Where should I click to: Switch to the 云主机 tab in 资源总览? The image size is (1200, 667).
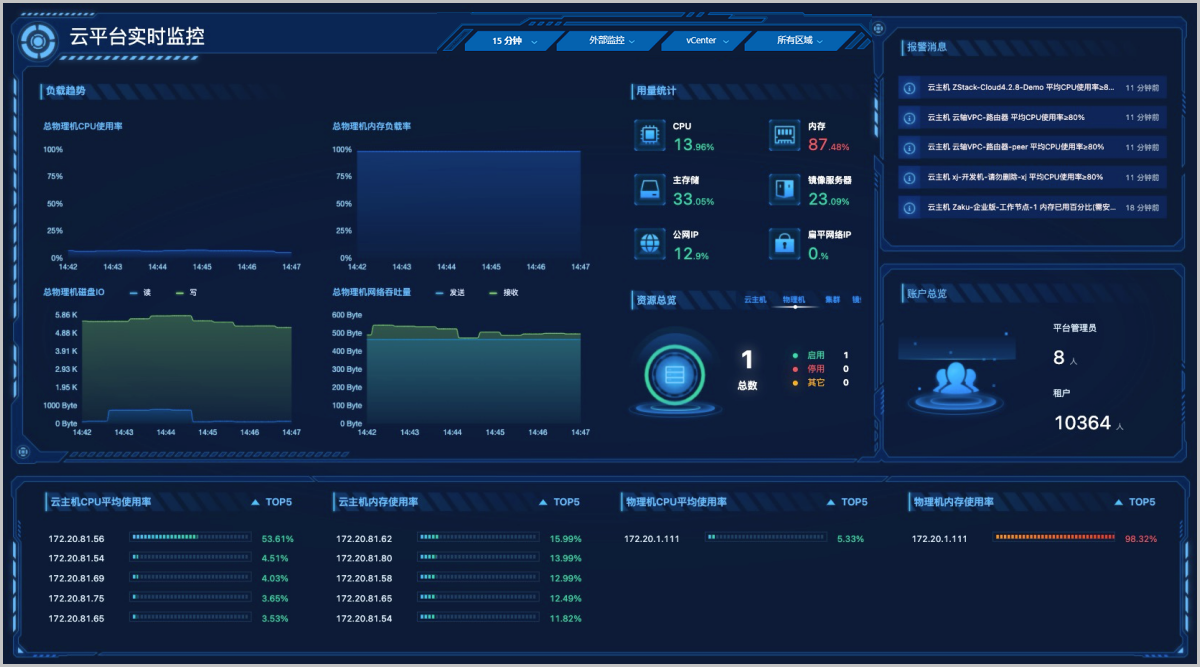pos(755,300)
